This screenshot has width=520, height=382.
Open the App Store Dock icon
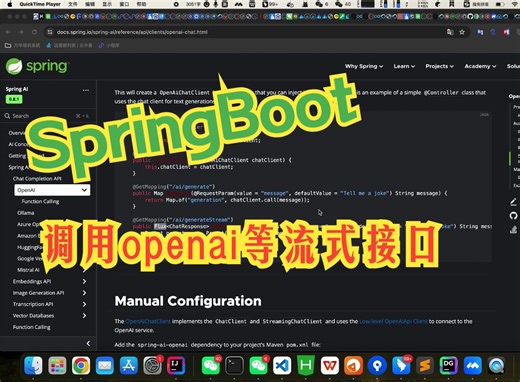[129, 366]
